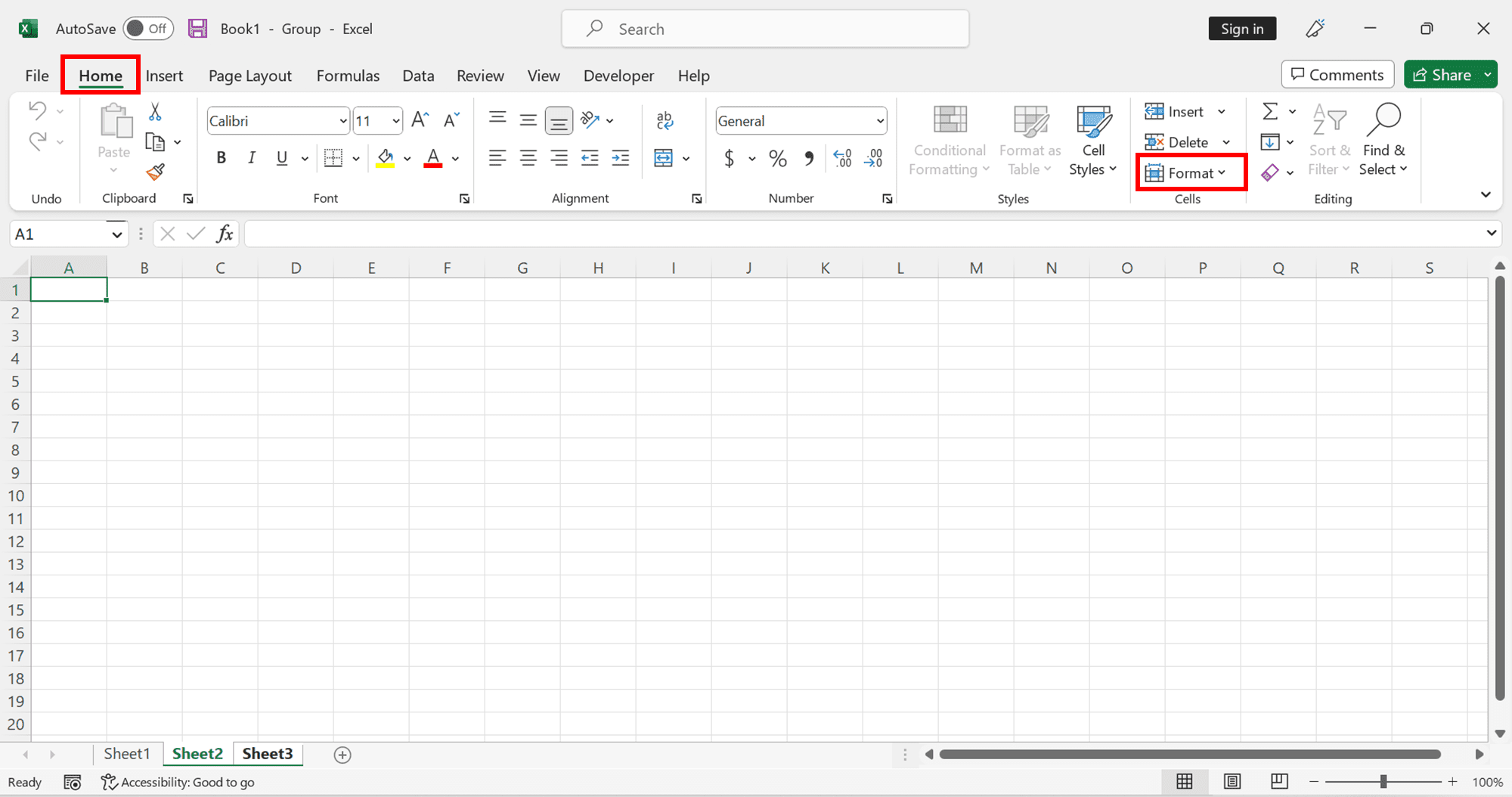1512x797 pixels.
Task: Click the red Font Color swatch button
Action: tap(433, 157)
